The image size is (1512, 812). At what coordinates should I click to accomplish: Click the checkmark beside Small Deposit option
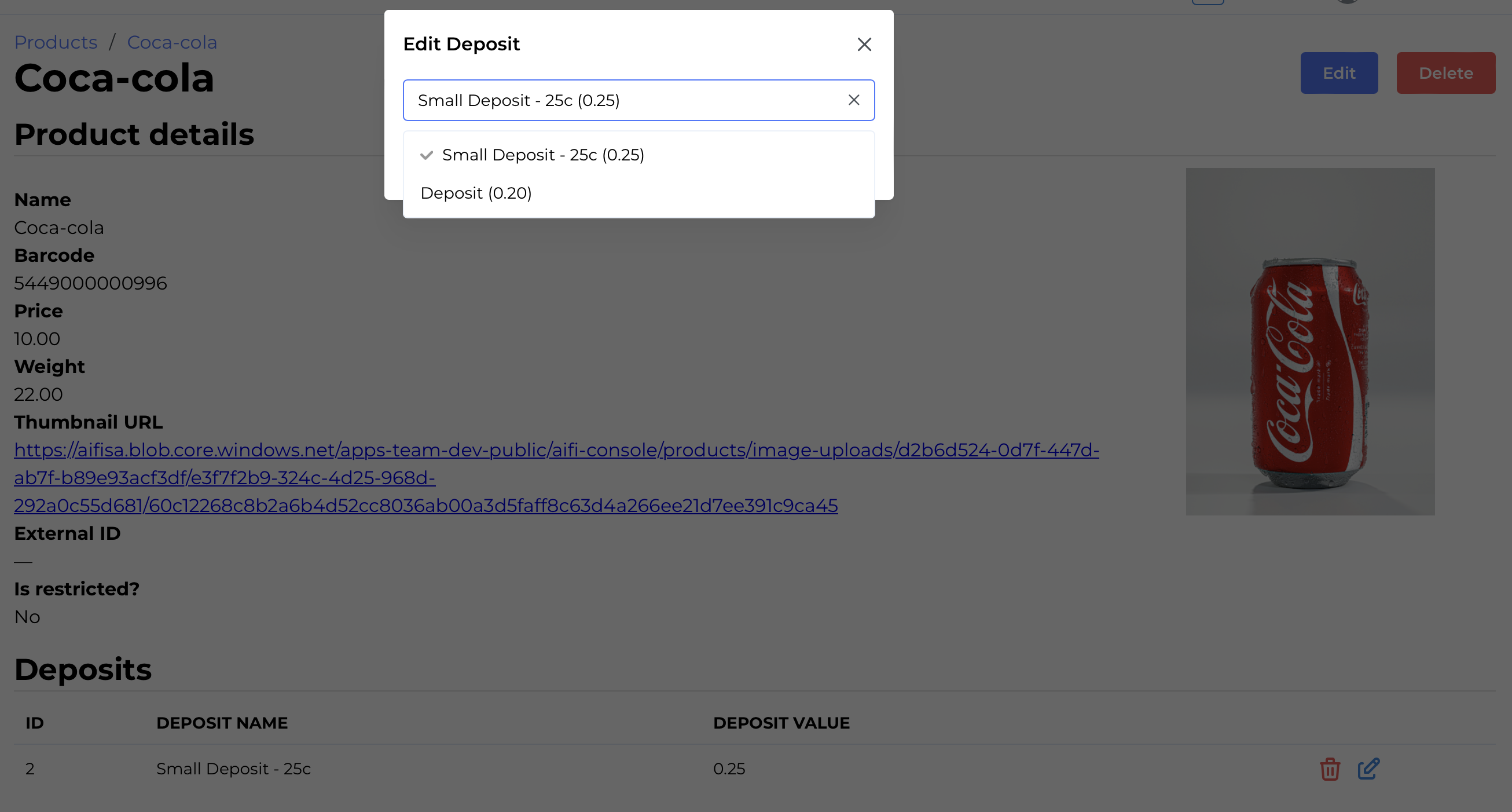click(x=427, y=155)
